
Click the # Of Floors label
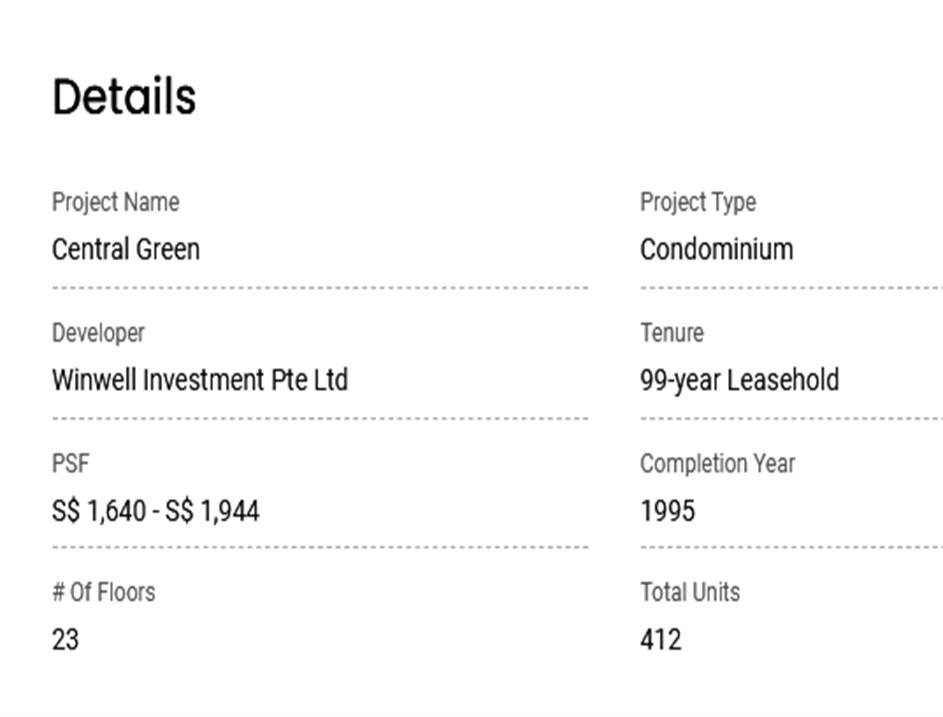pos(103,592)
